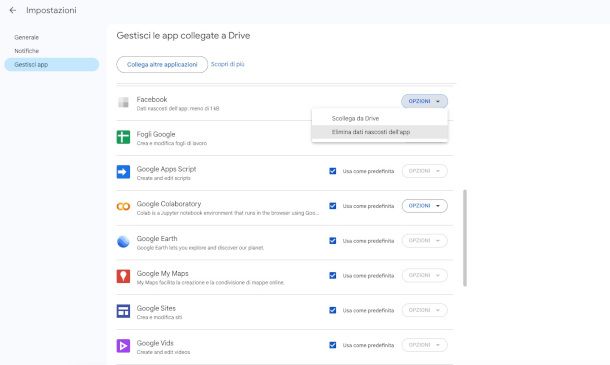Click the Google Vids name
Image resolution: width=610 pixels, height=365 pixels.
155,343
